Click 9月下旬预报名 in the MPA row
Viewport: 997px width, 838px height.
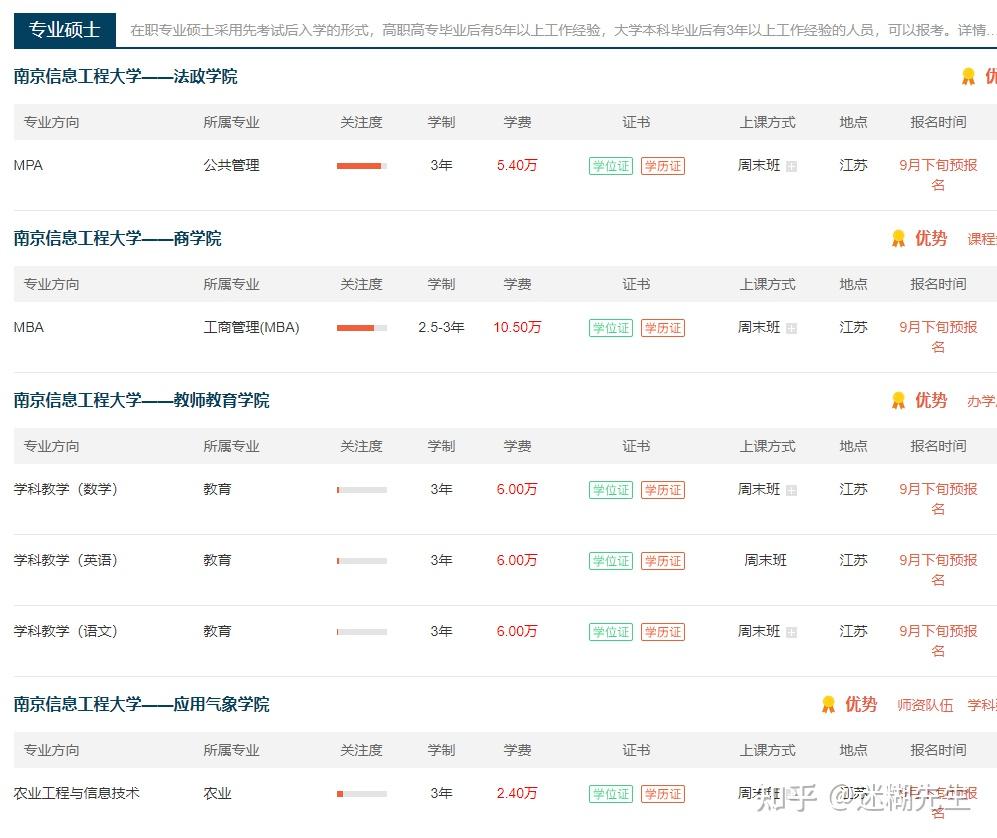[x=938, y=175]
